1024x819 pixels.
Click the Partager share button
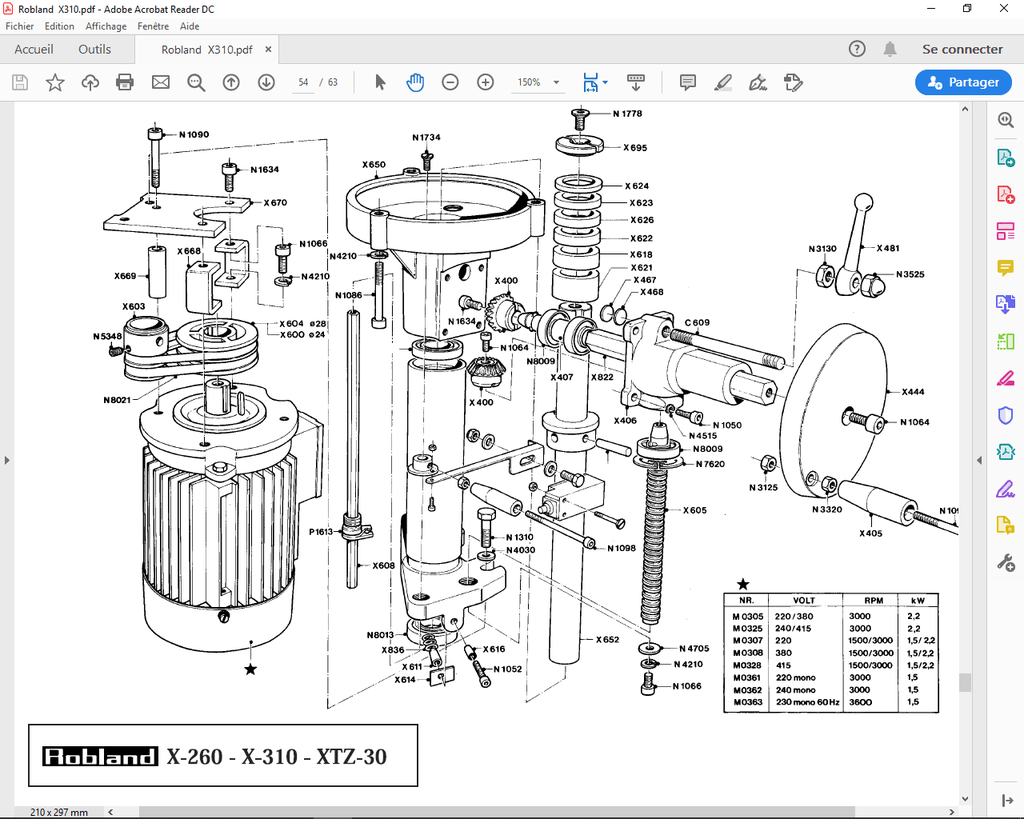963,82
